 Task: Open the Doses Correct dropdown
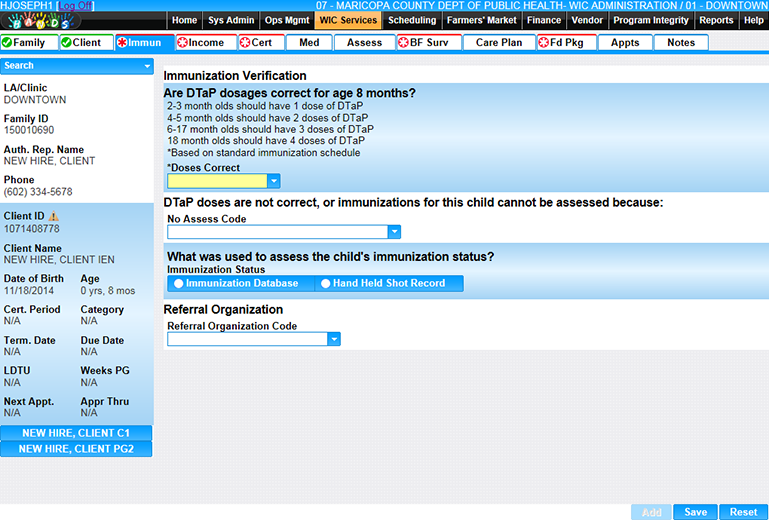pos(273,182)
